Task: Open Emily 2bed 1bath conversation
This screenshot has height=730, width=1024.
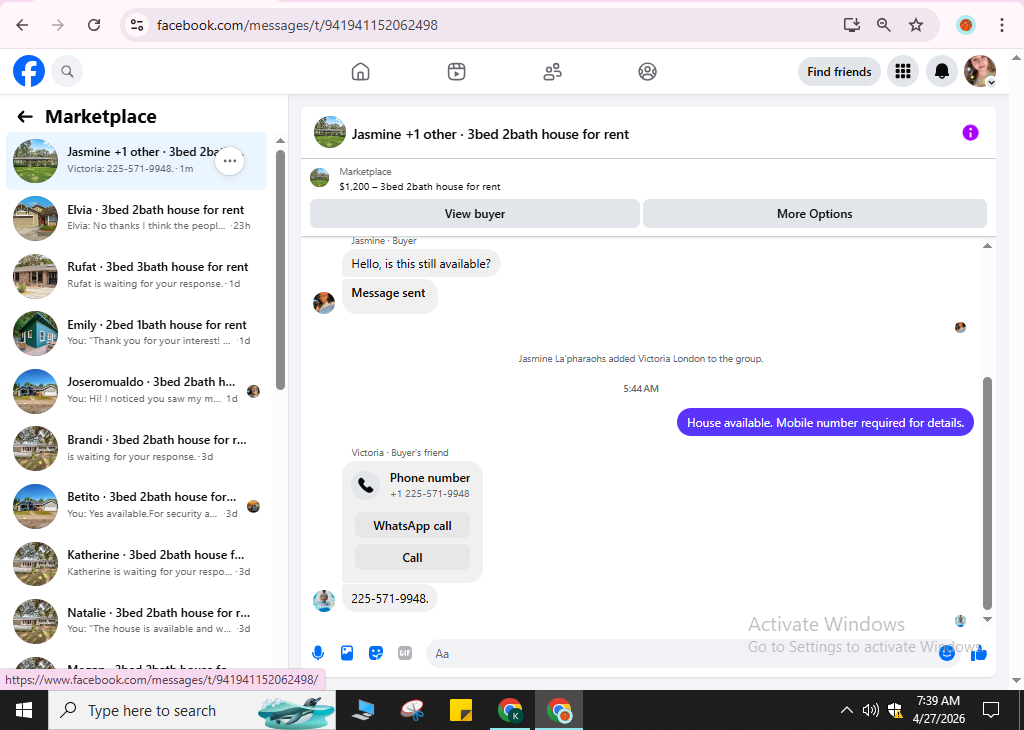Action: pos(136,333)
